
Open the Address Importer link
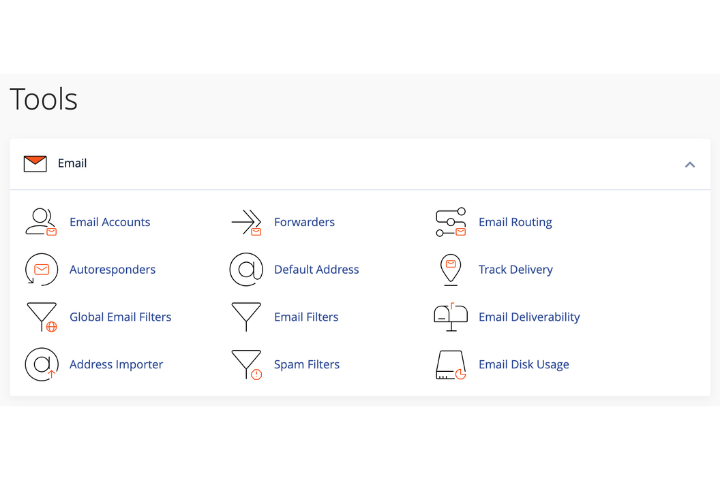(116, 364)
